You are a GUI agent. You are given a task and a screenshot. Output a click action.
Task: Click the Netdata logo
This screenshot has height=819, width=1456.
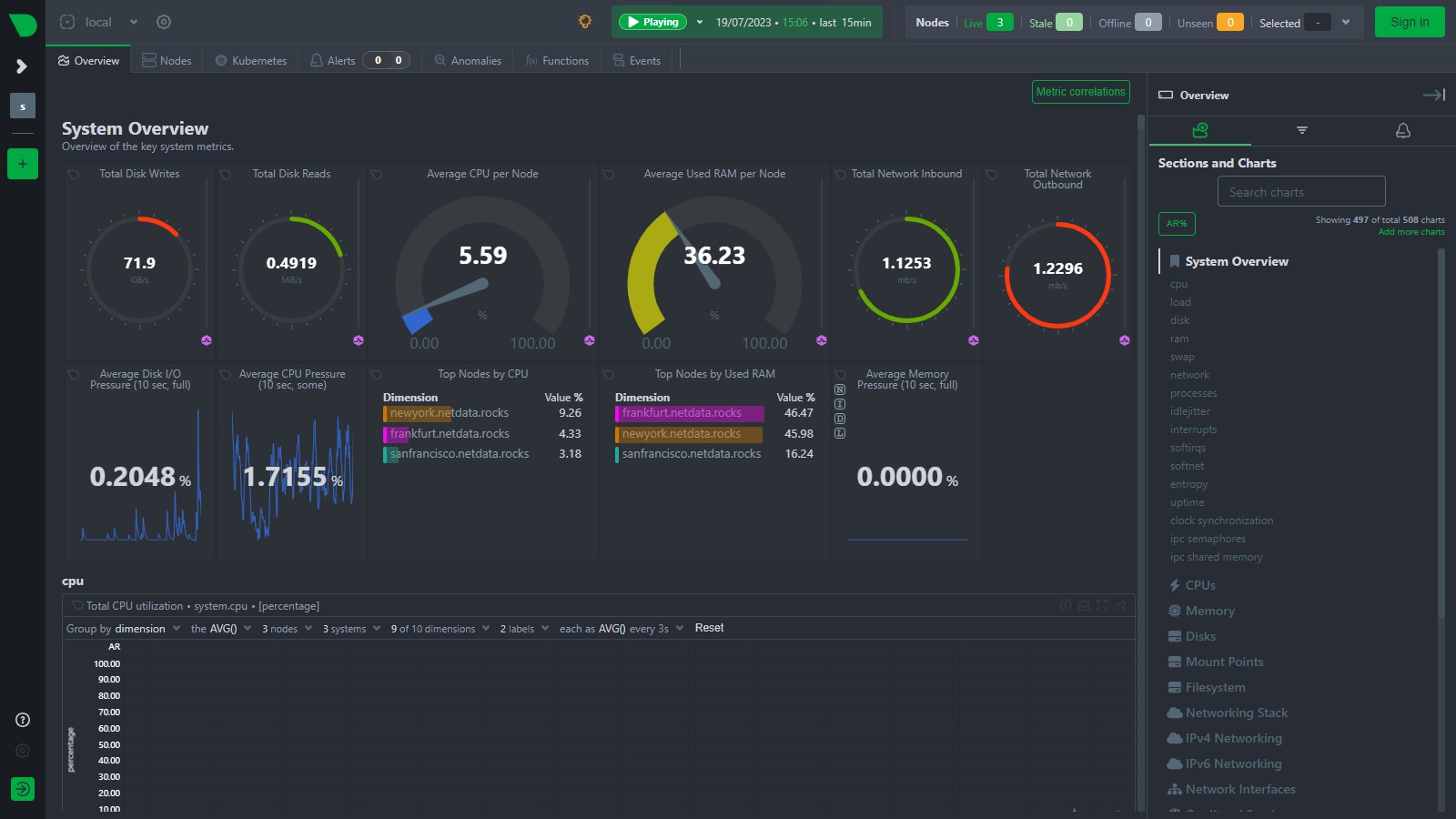click(22, 25)
